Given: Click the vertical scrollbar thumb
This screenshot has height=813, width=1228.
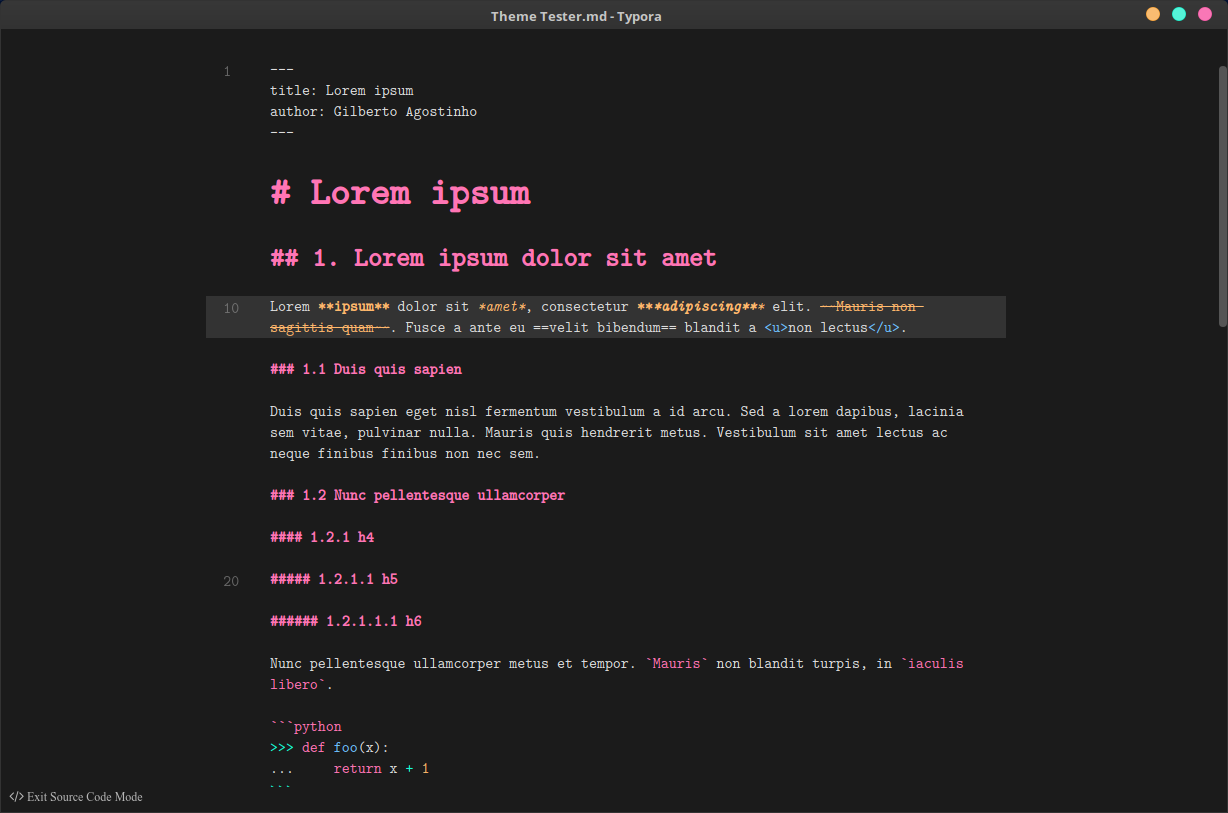Looking at the screenshot, I should pyautogui.click(x=1222, y=195).
